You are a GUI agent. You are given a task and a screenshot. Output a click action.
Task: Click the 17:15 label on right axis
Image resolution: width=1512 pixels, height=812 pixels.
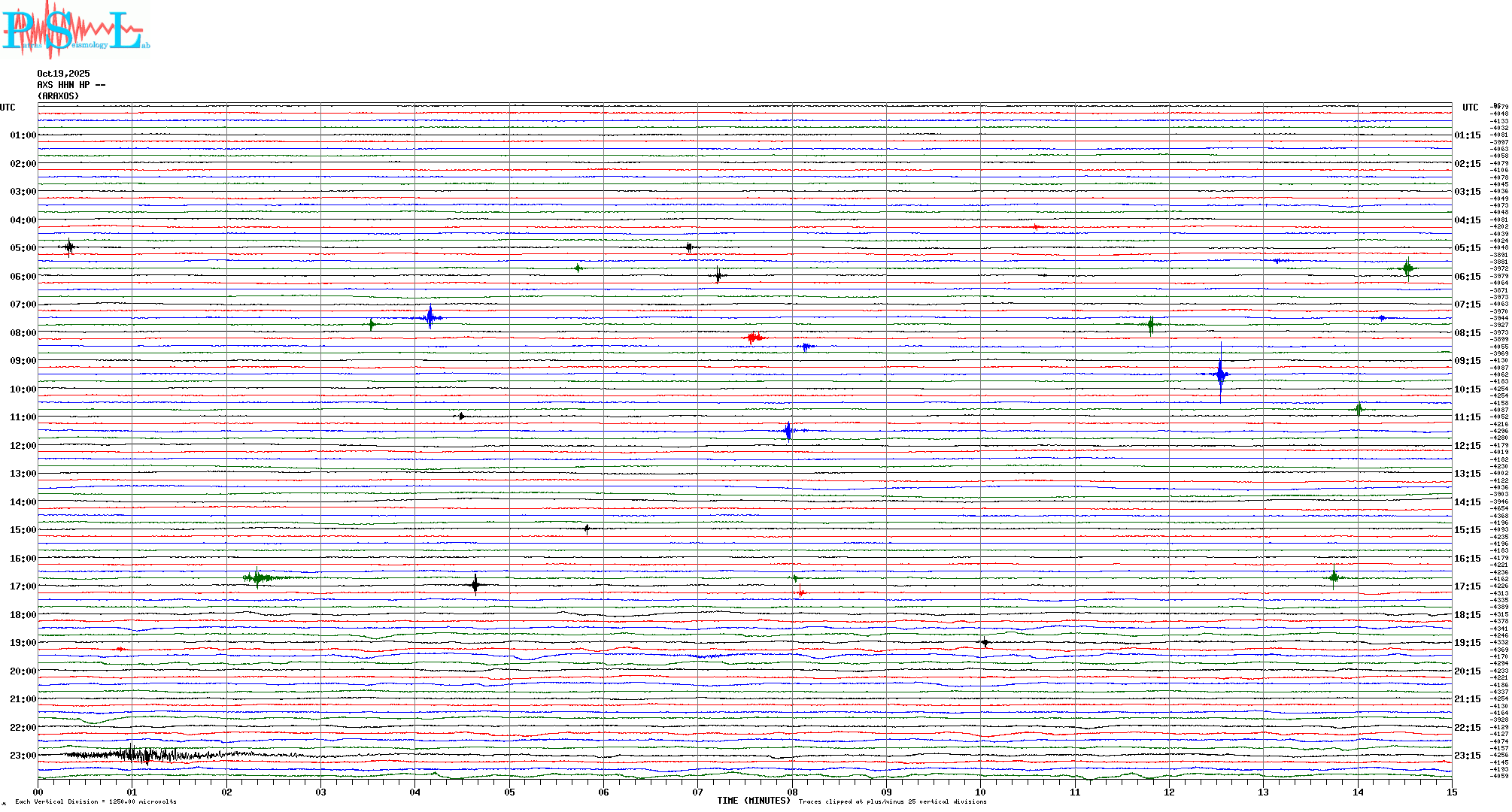pyautogui.click(x=1467, y=586)
